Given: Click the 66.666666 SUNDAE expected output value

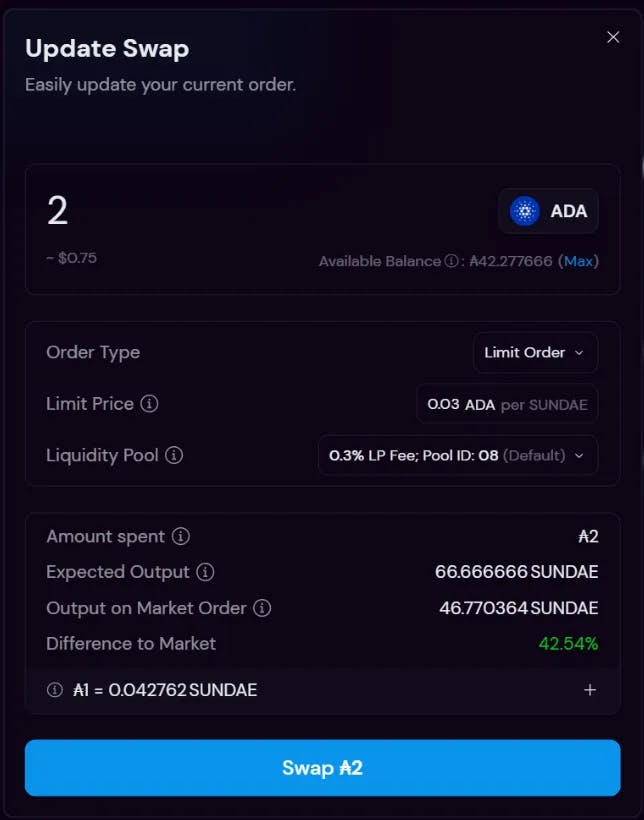Looking at the screenshot, I should [516, 572].
